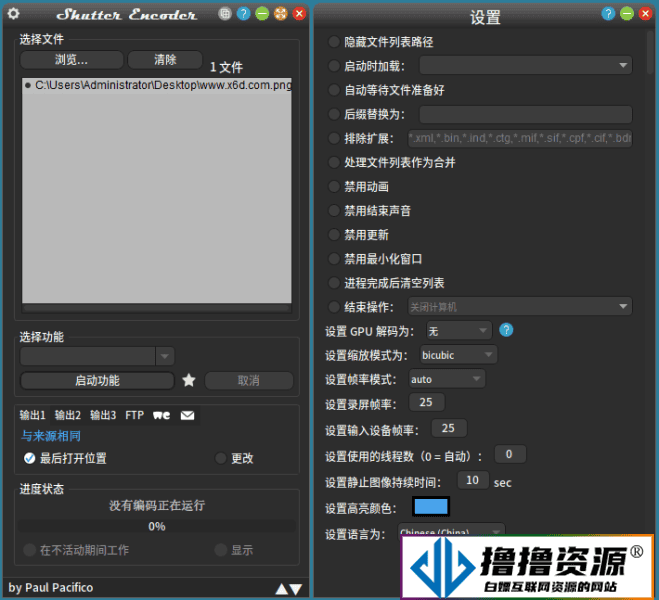Screen dimensions: 659x600
Task: Open help in Shutter Encoder main window
Action: coord(243,14)
